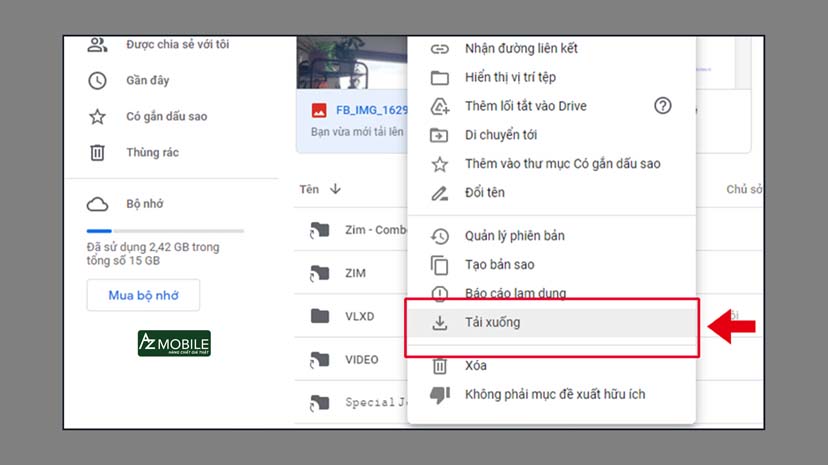This screenshot has width=828, height=465.
Task: Click the storage usage progress bar
Action: tap(165, 231)
